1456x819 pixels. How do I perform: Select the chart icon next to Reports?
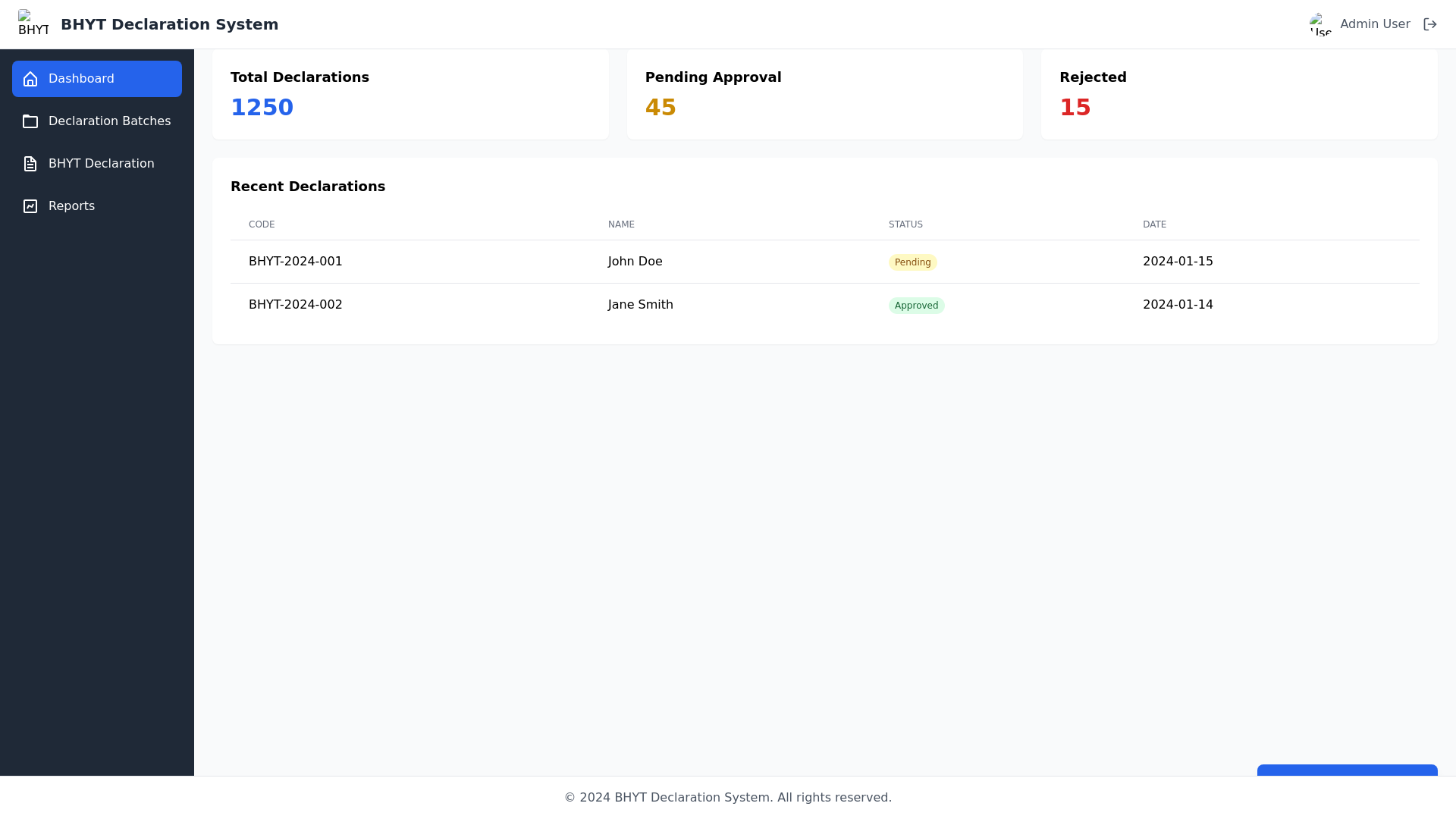[x=29, y=206]
